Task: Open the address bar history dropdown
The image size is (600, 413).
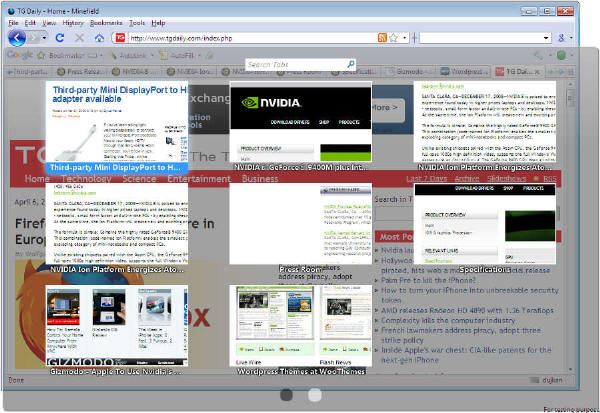Action: (x=404, y=38)
